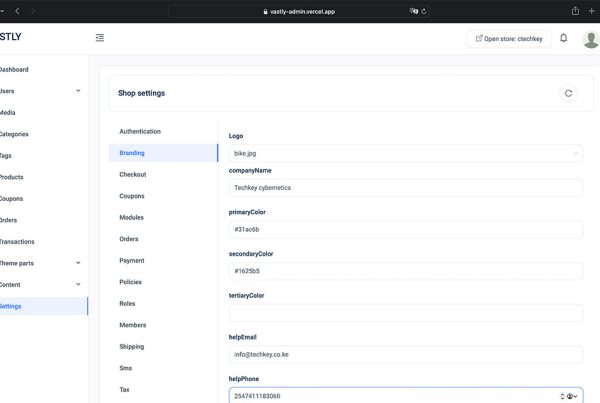600x403 pixels.
Task: Click the browser share icon
Action: [x=575, y=11]
